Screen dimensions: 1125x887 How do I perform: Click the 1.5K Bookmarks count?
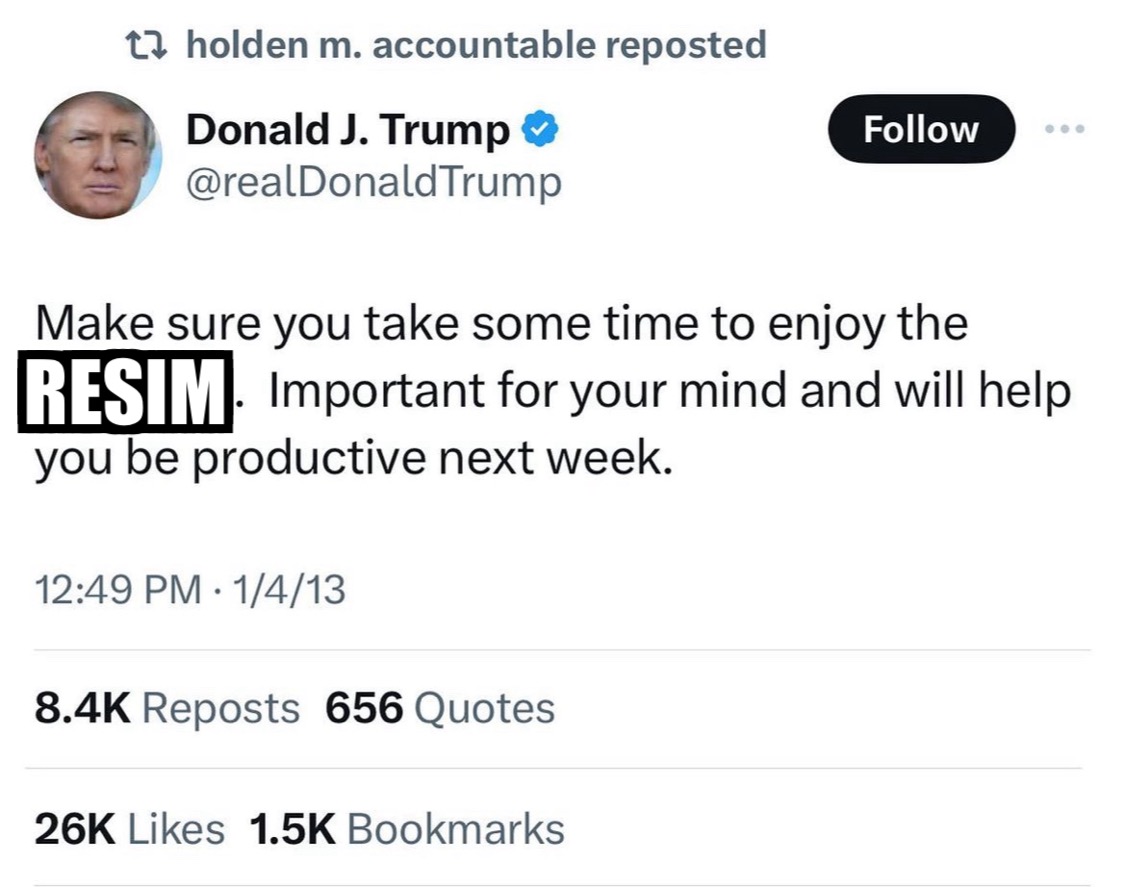407,828
